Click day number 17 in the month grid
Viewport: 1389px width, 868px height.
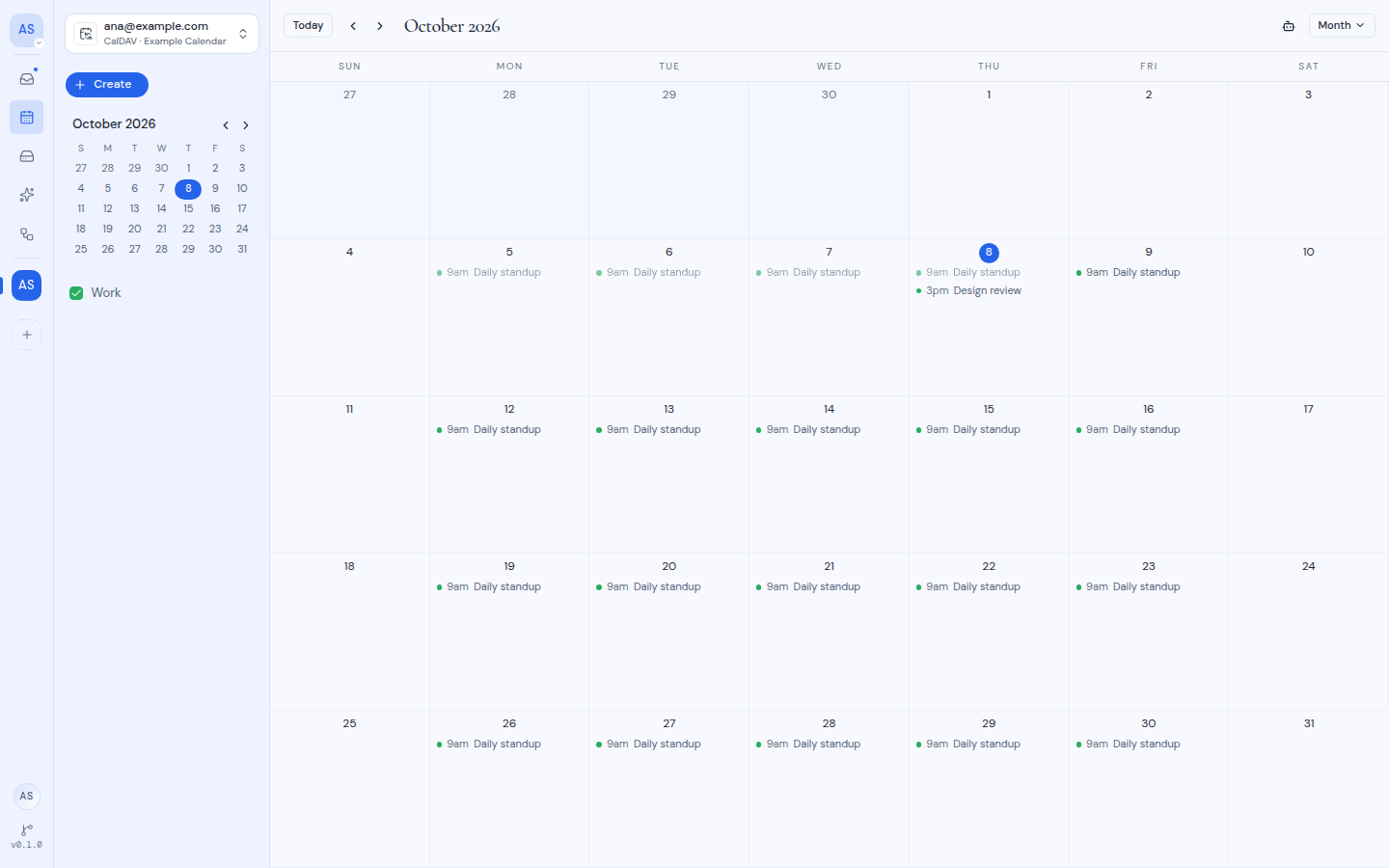[1308, 410]
